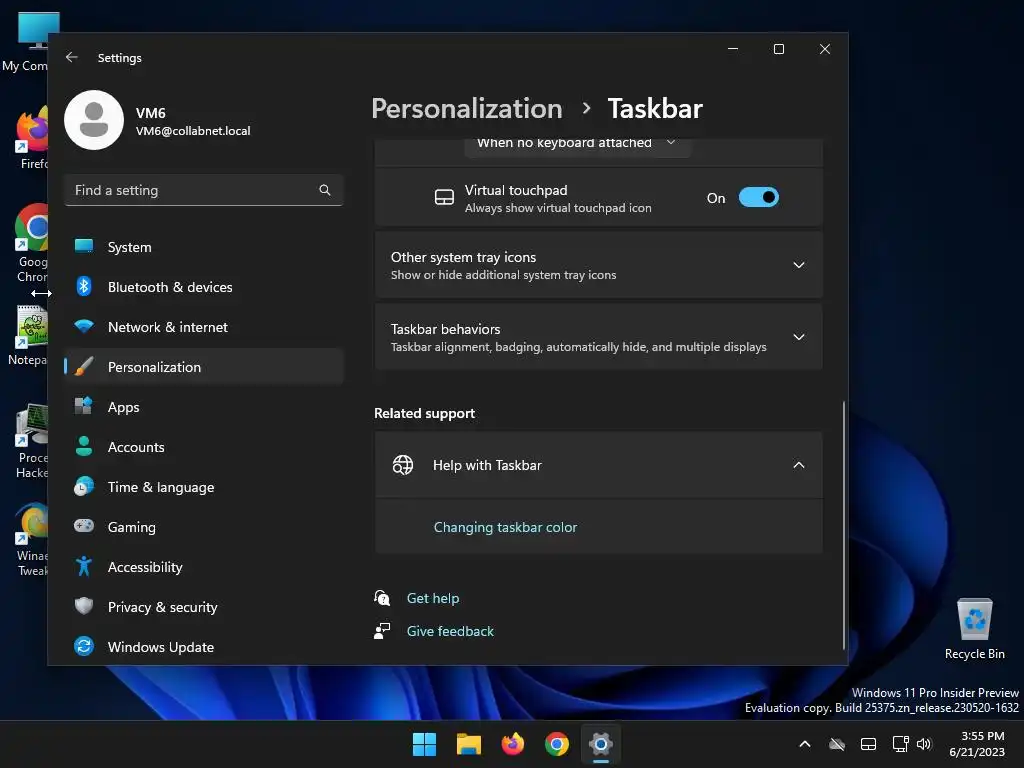The image size is (1024, 768).
Task: Go back with the Settings back arrow
Action: click(x=72, y=57)
